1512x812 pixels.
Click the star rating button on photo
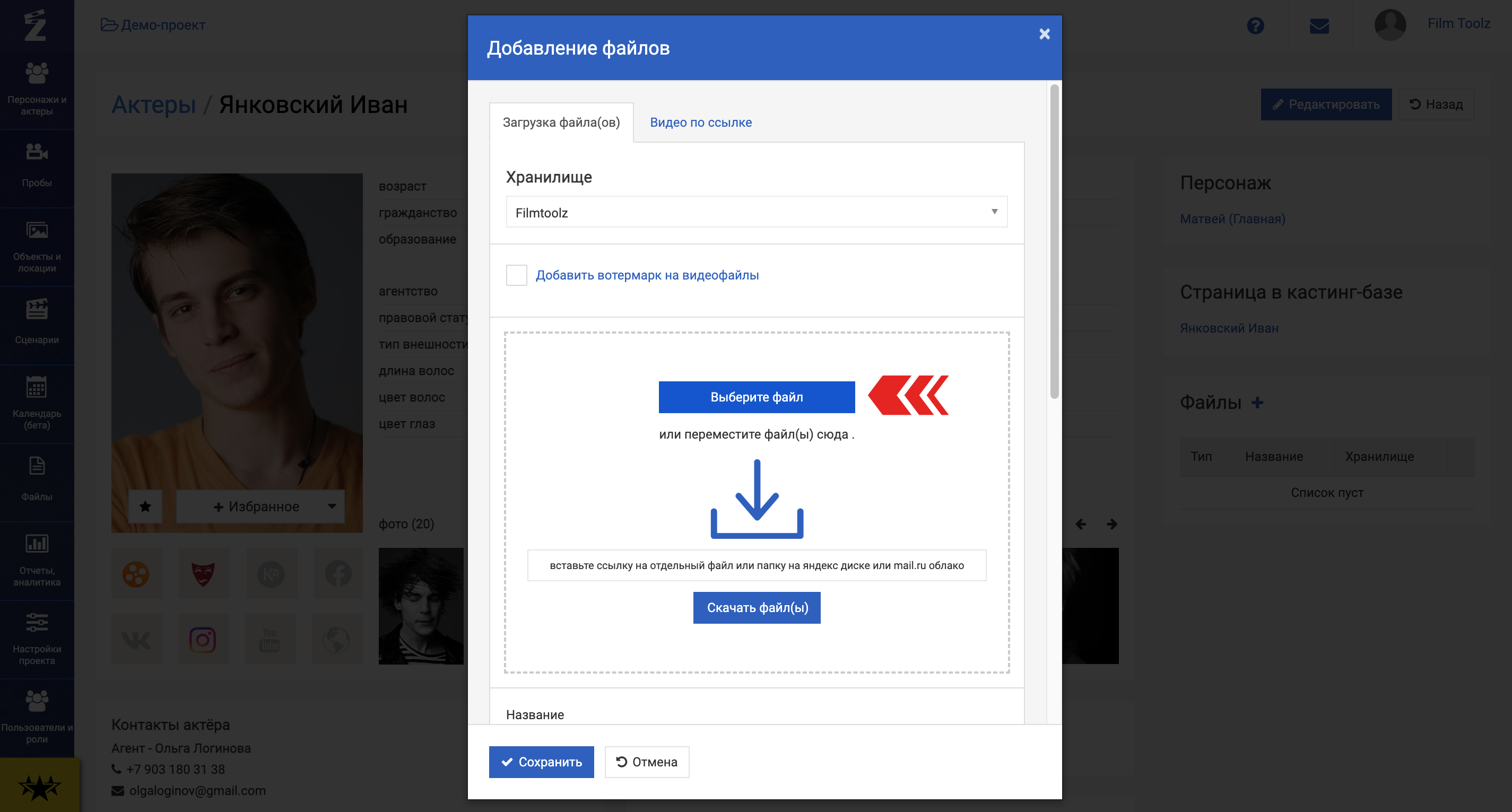click(145, 507)
